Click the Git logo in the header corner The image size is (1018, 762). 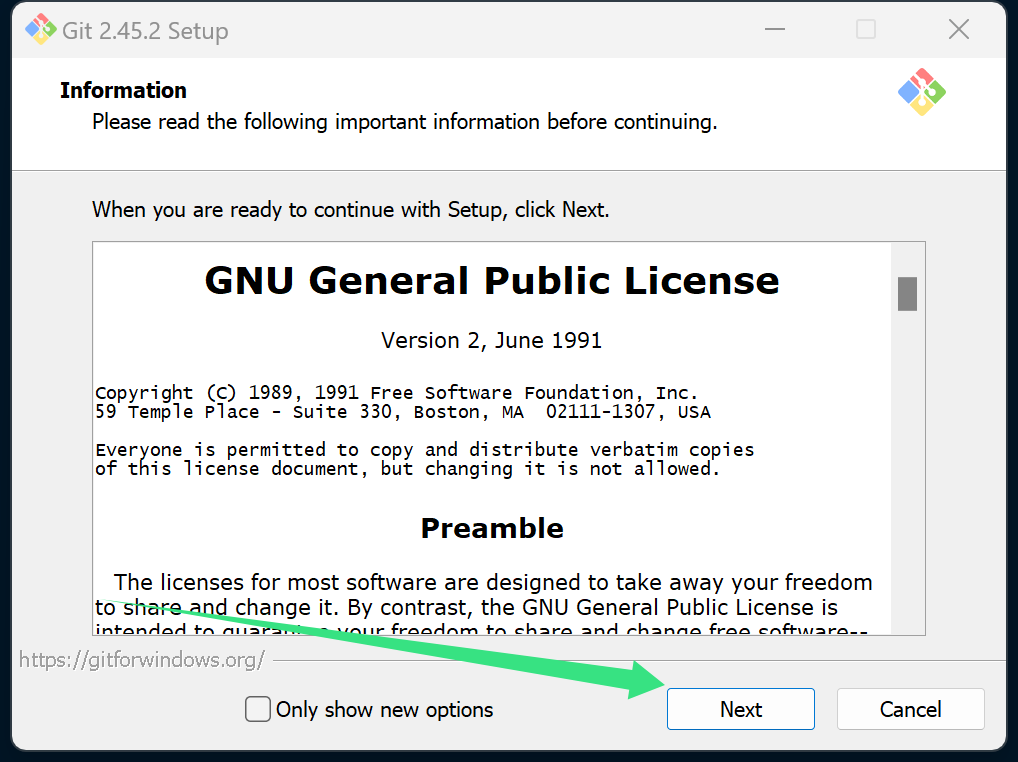coord(921,92)
